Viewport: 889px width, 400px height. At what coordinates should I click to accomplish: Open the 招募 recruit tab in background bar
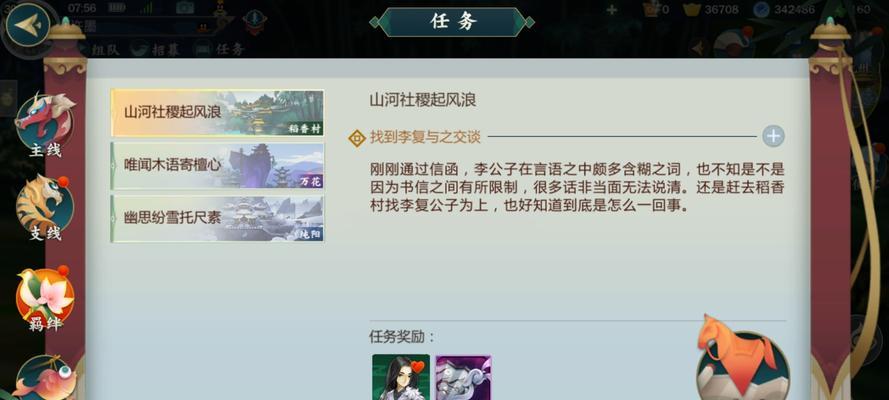pos(155,49)
